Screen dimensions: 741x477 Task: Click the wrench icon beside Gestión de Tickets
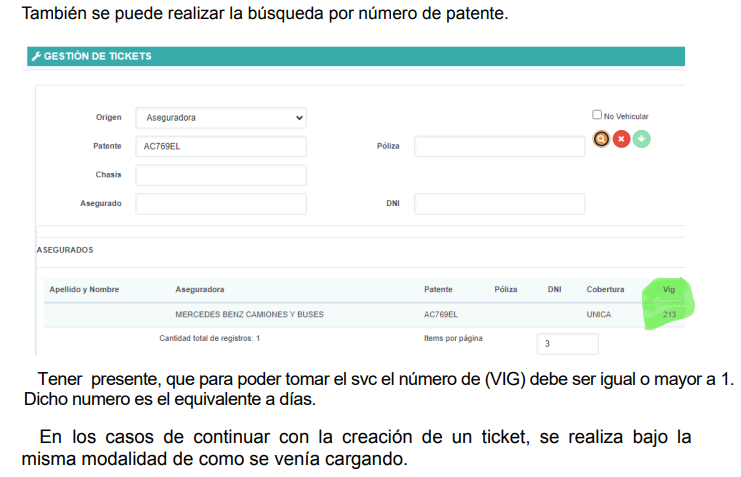point(36,56)
